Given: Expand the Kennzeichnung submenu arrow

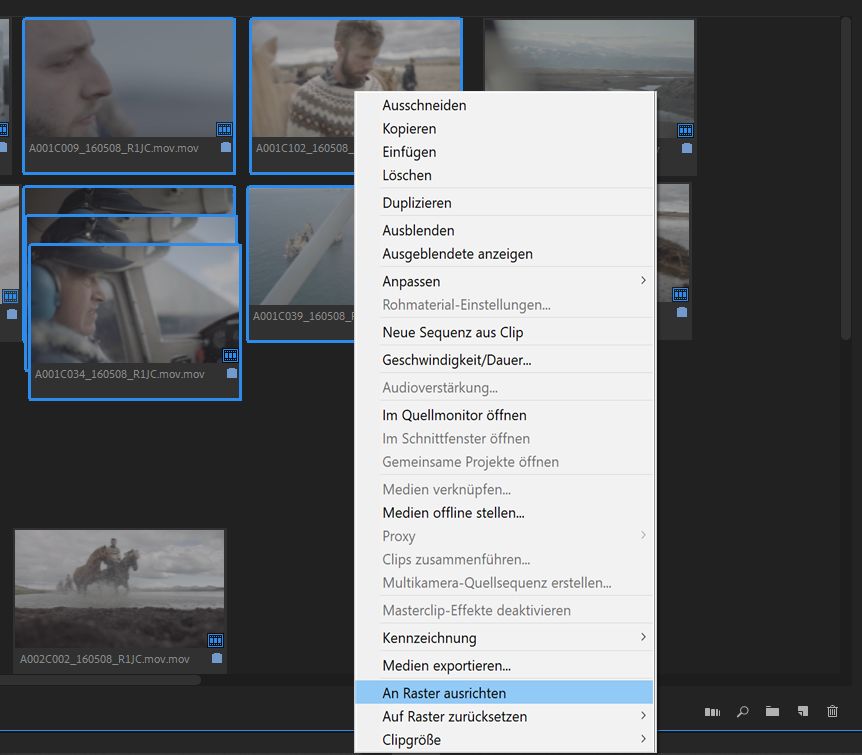Looking at the screenshot, I should tap(643, 637).
